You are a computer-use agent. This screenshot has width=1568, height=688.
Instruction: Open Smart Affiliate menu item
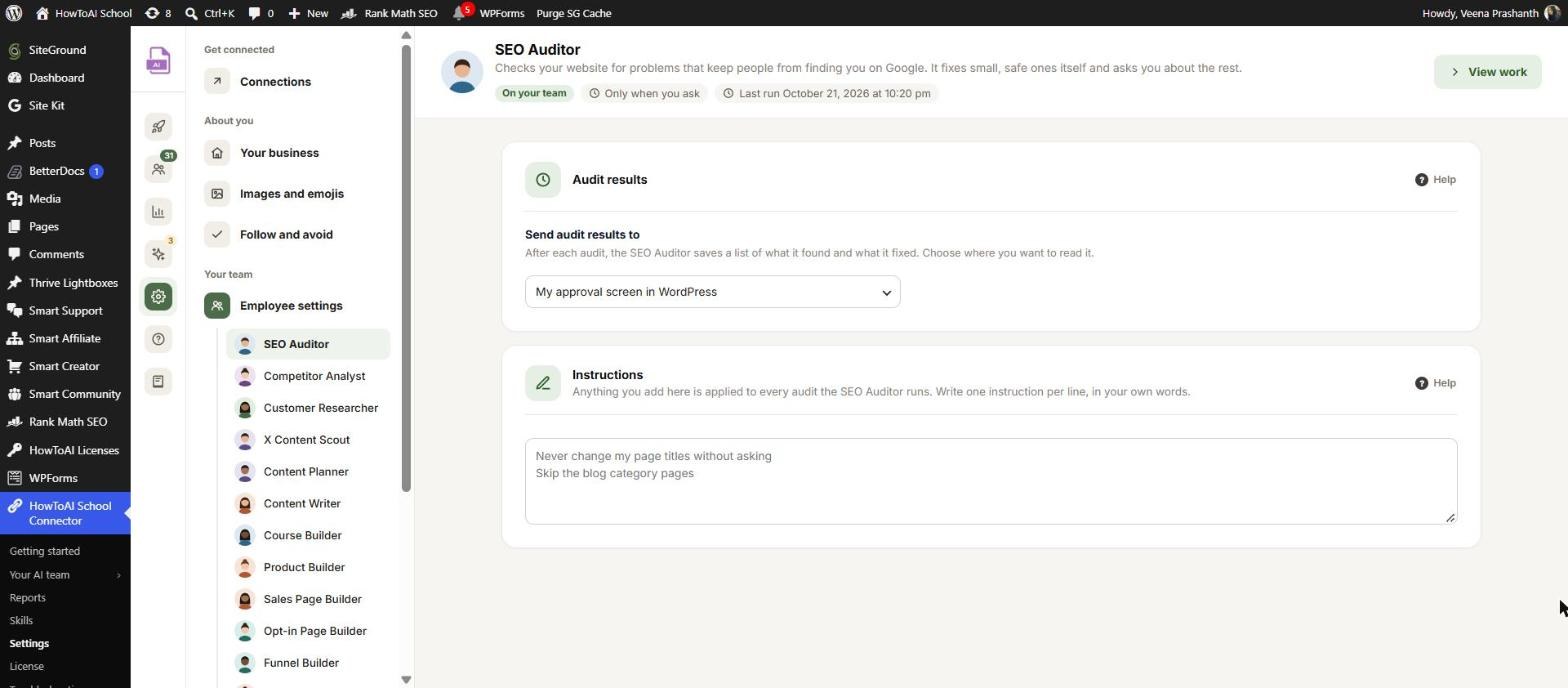tap(65, 338)
